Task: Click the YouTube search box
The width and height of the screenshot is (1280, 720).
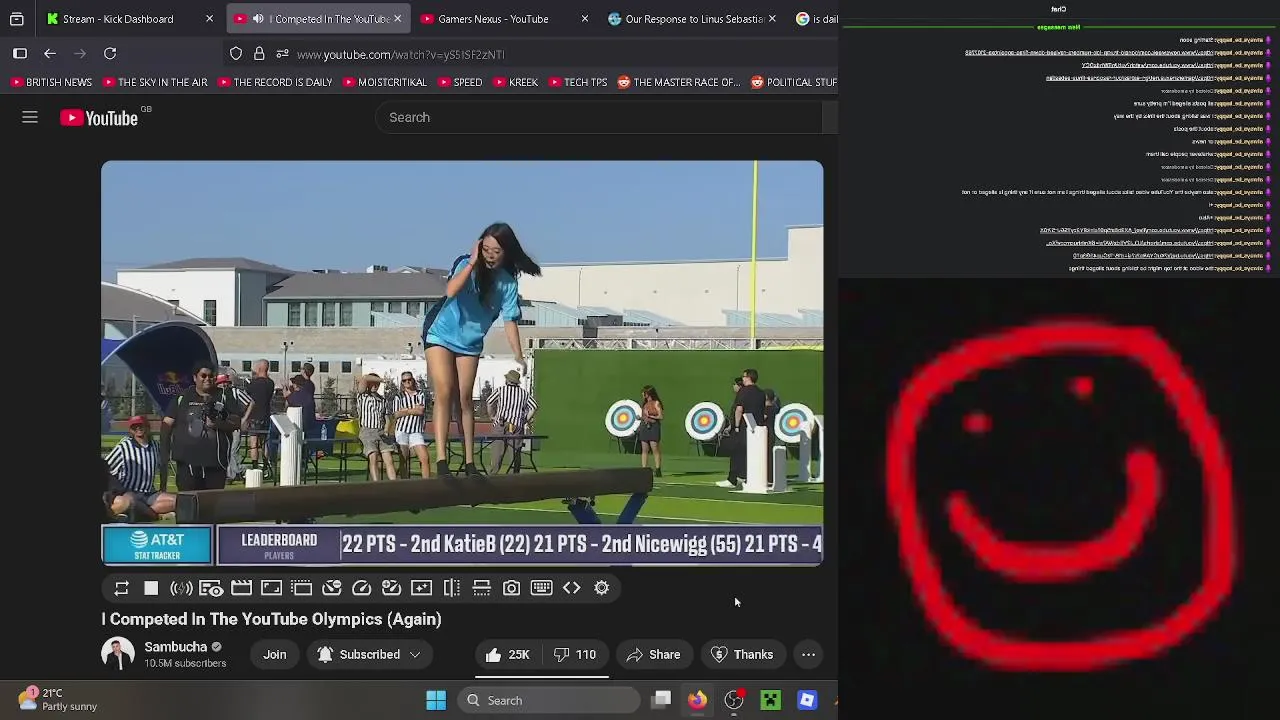Action: pos(598,117)
